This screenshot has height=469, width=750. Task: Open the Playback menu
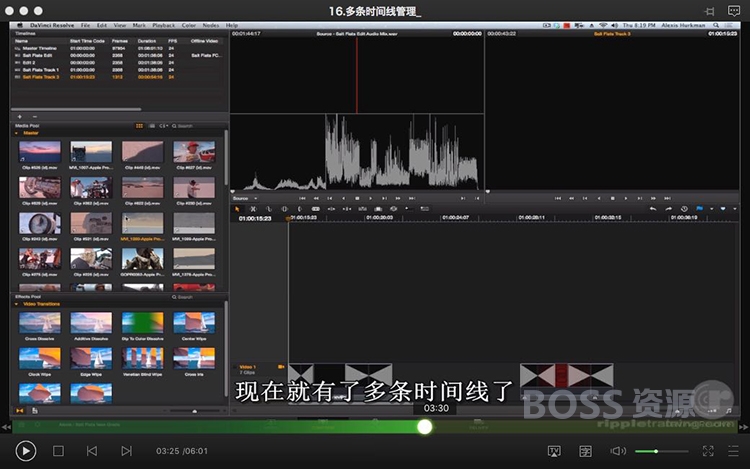[x=164, y=25]
